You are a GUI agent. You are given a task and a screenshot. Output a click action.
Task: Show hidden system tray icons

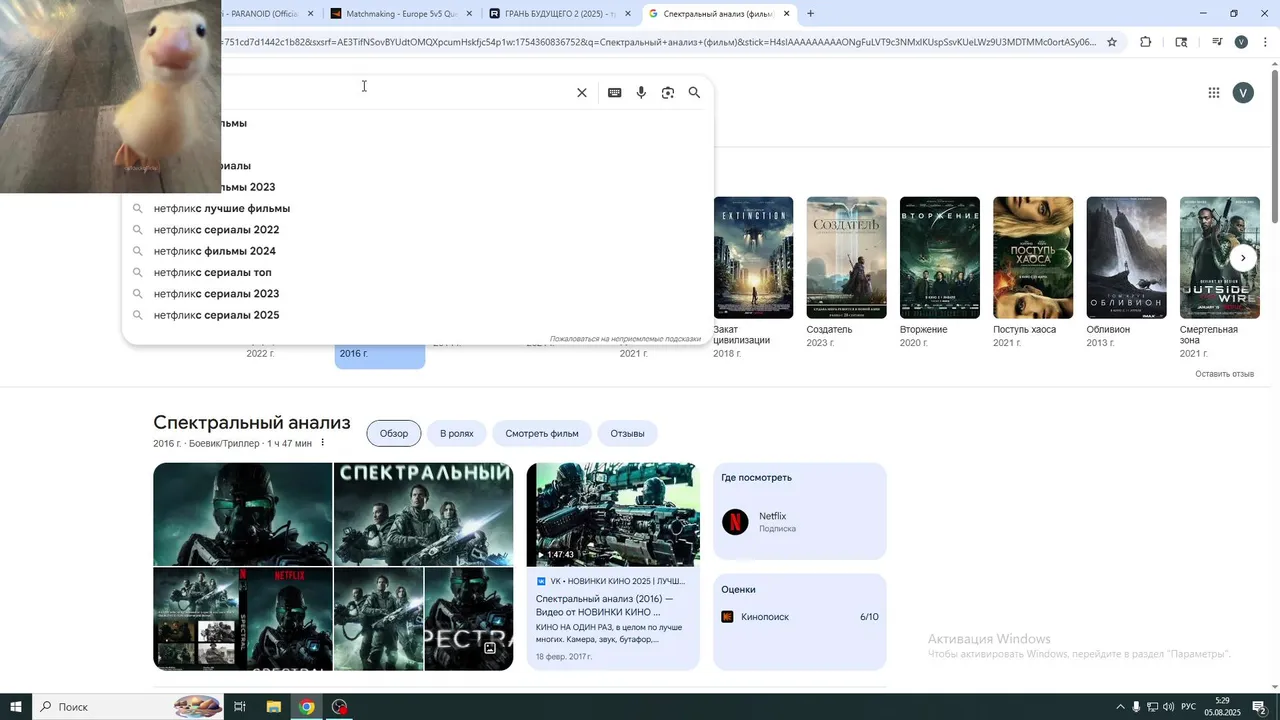[x=1120, y=707]
